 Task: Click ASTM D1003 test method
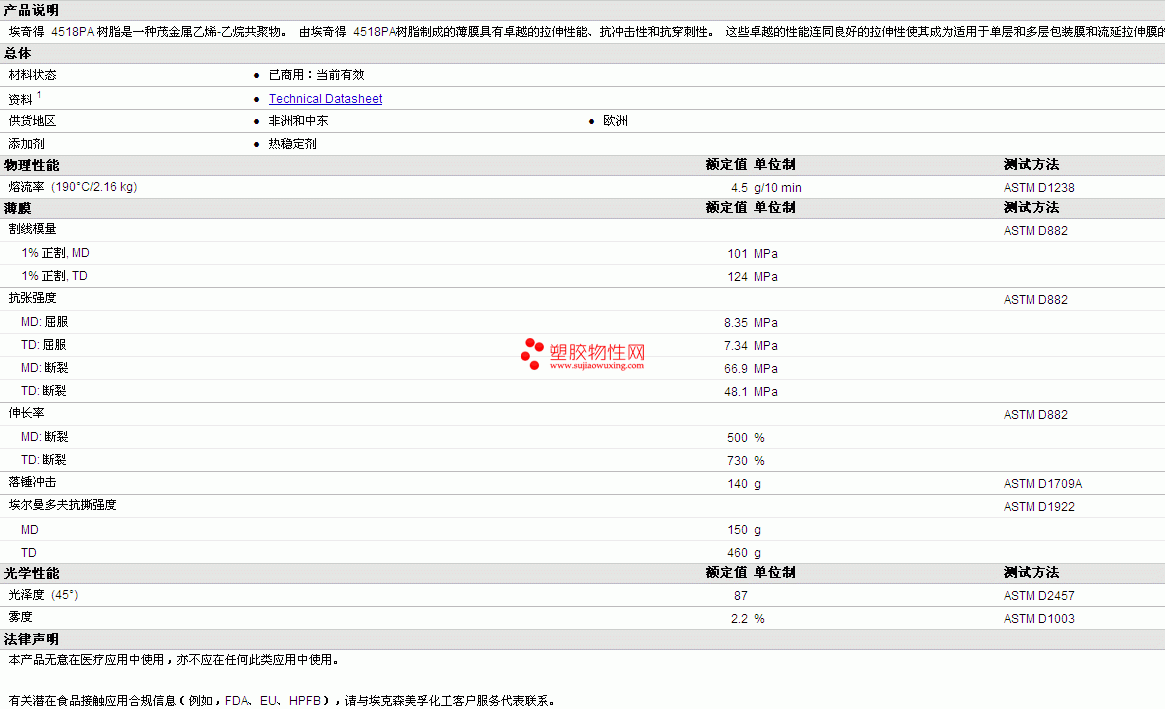tap(1039, 619)
